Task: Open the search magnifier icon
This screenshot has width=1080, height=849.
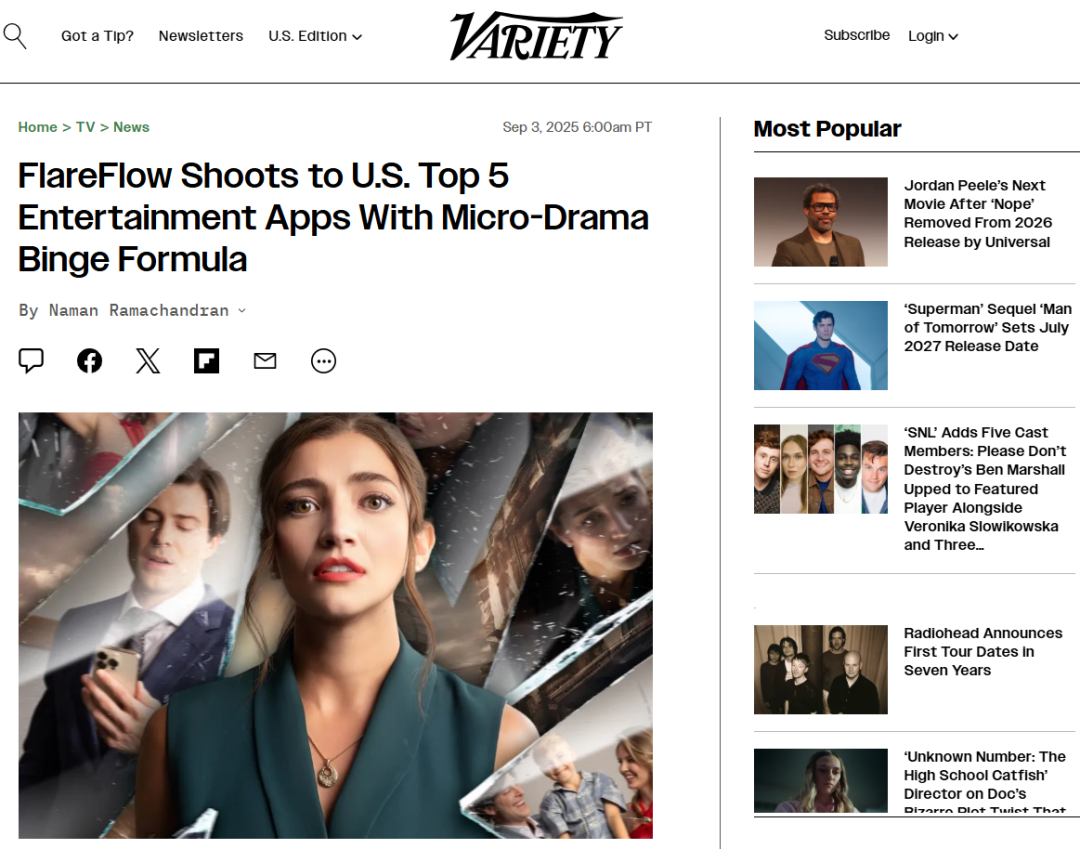Action: (x=14, y=36)
